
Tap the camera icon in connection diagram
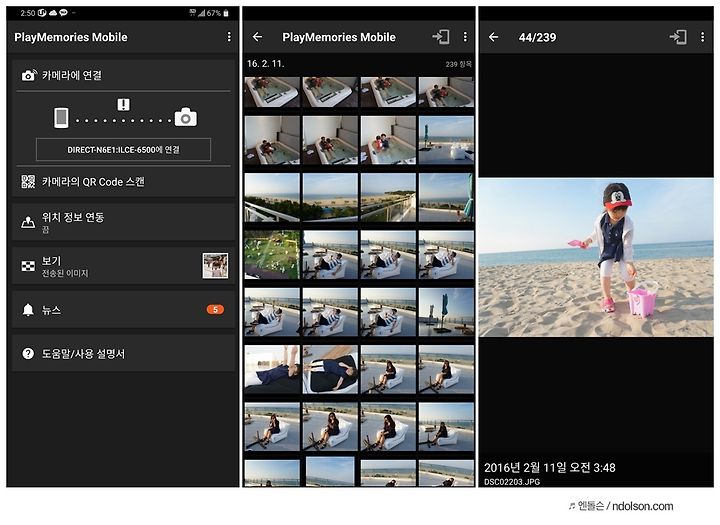click(x=186, y=118)
